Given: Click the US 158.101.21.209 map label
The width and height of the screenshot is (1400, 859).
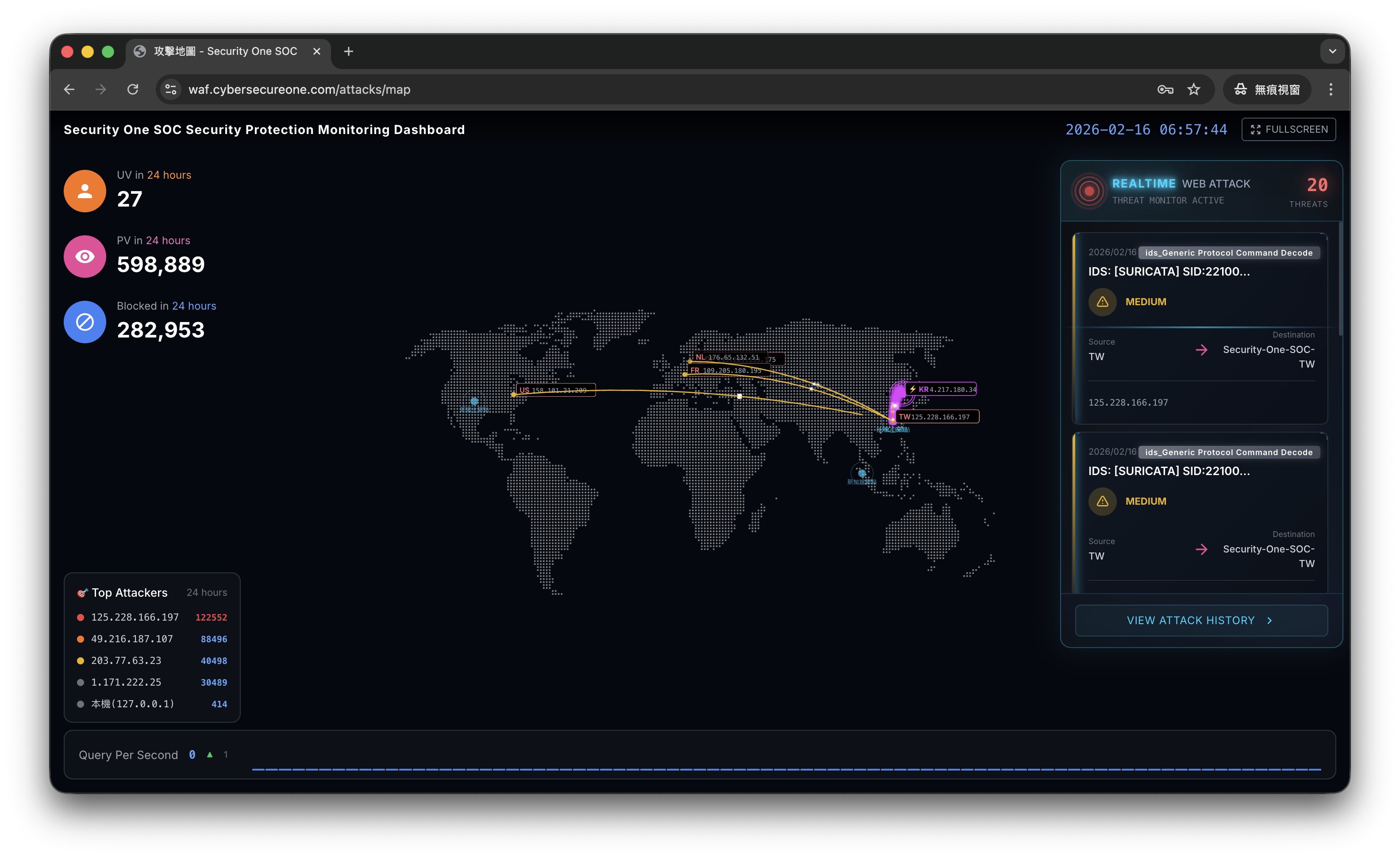Looking at the screenshot, I should 555,390.
